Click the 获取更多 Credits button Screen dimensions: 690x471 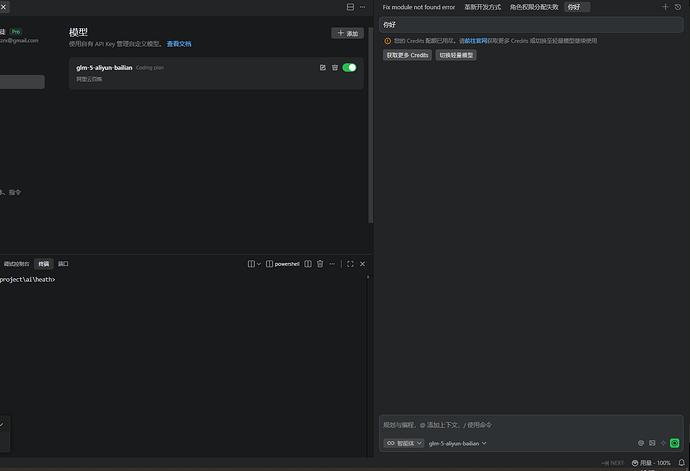(x=407, y=55)
